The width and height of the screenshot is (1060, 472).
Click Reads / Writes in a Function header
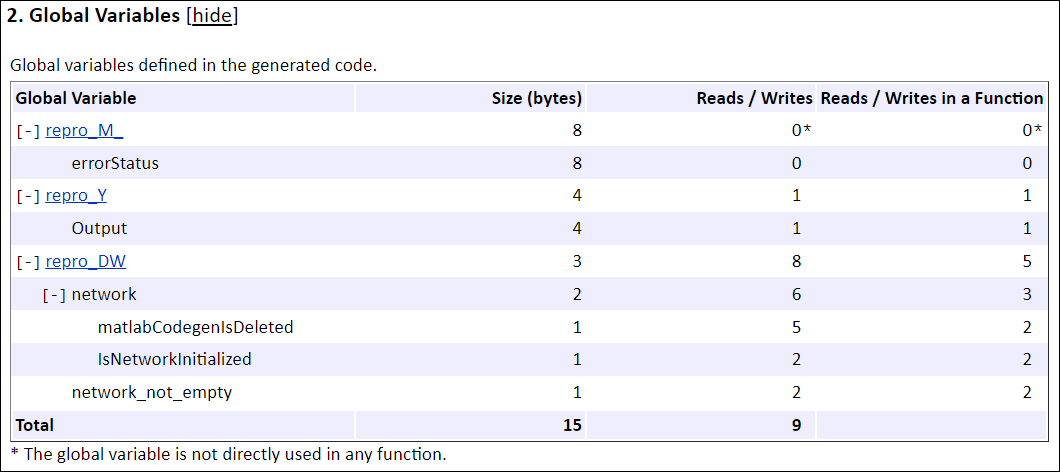pyautogui.click(x=931, y=98)
